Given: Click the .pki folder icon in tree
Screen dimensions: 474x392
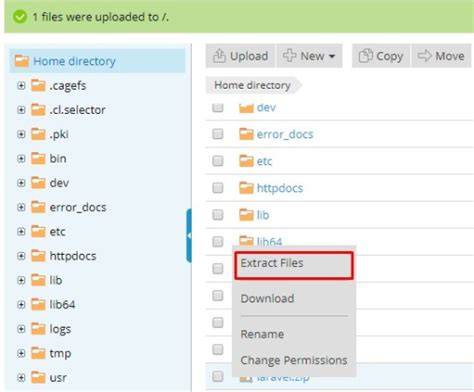Looking at the screenshot, I should tap(38, 134).
